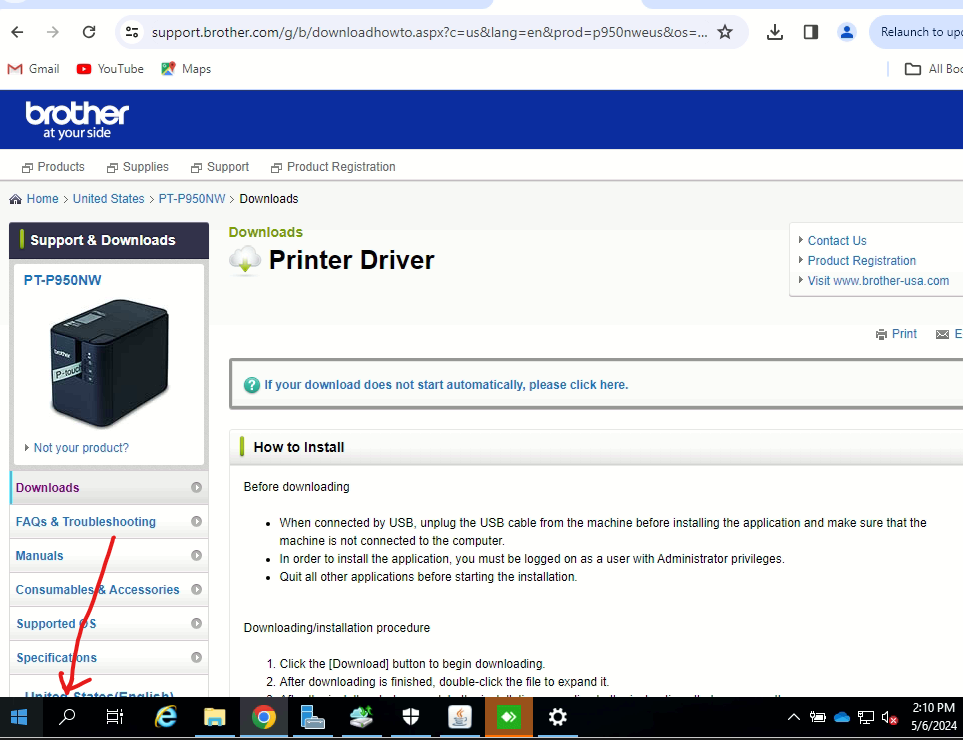This screenshot has width=963, height=740.
Task: Click the Contact Us link
Action: (x=837, y=241)
